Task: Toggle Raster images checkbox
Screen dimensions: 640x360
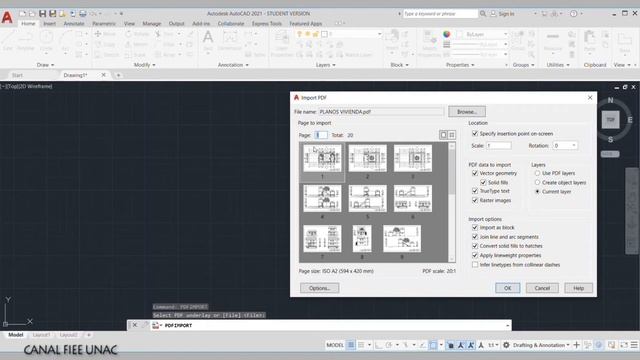Action: click(475, 200)
